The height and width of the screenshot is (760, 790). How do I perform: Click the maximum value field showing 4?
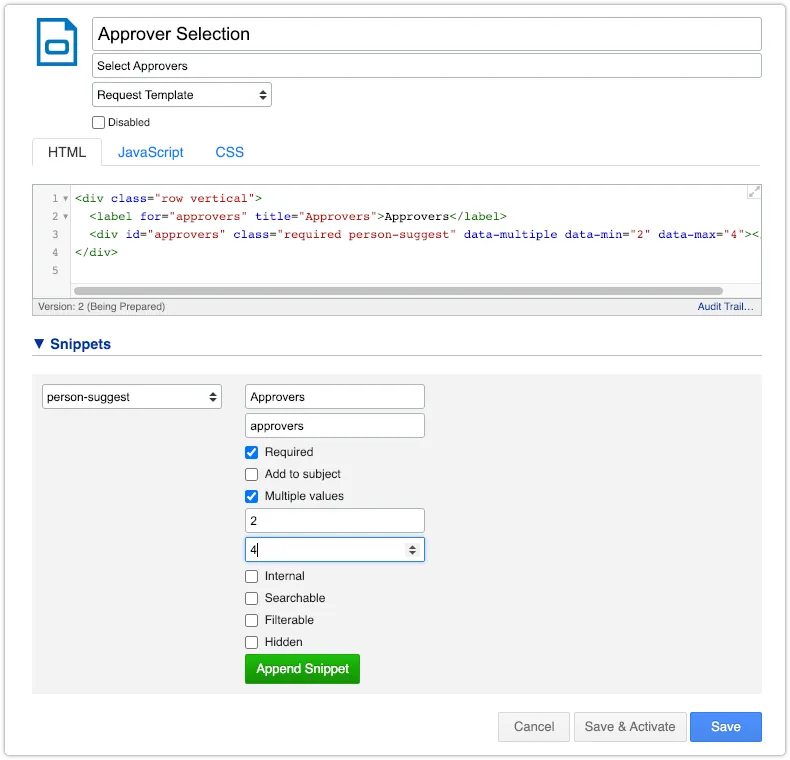pos(335,550)
